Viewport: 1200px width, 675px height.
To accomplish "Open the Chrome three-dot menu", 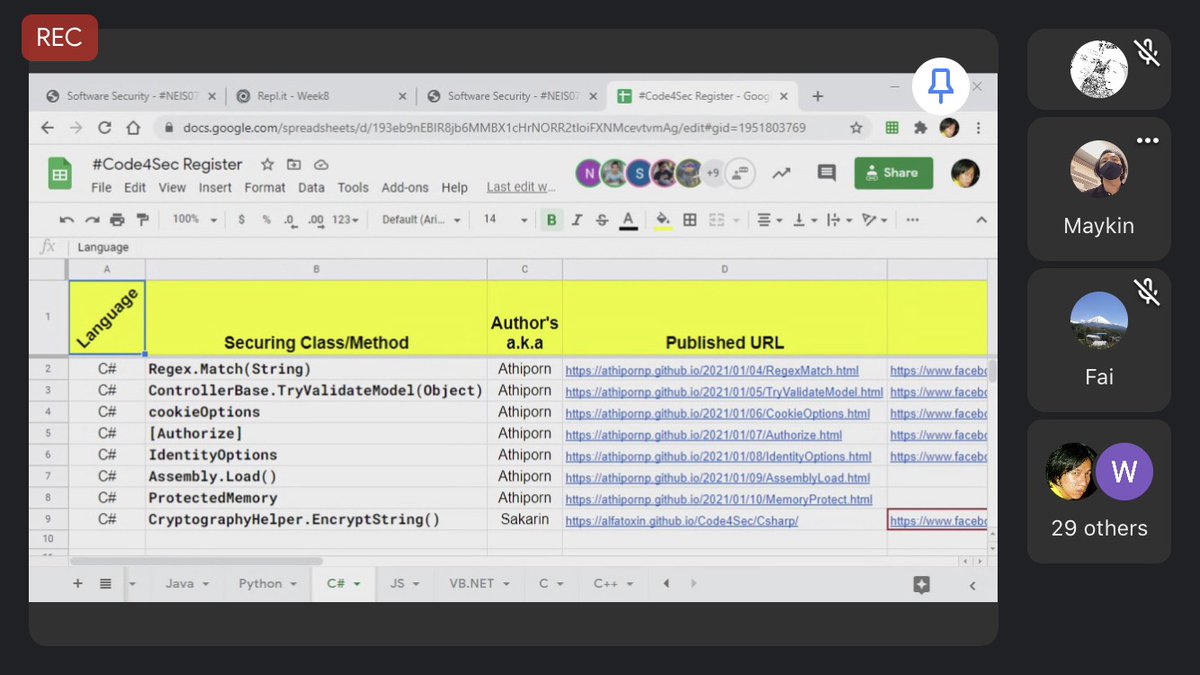I will (978, 128).
